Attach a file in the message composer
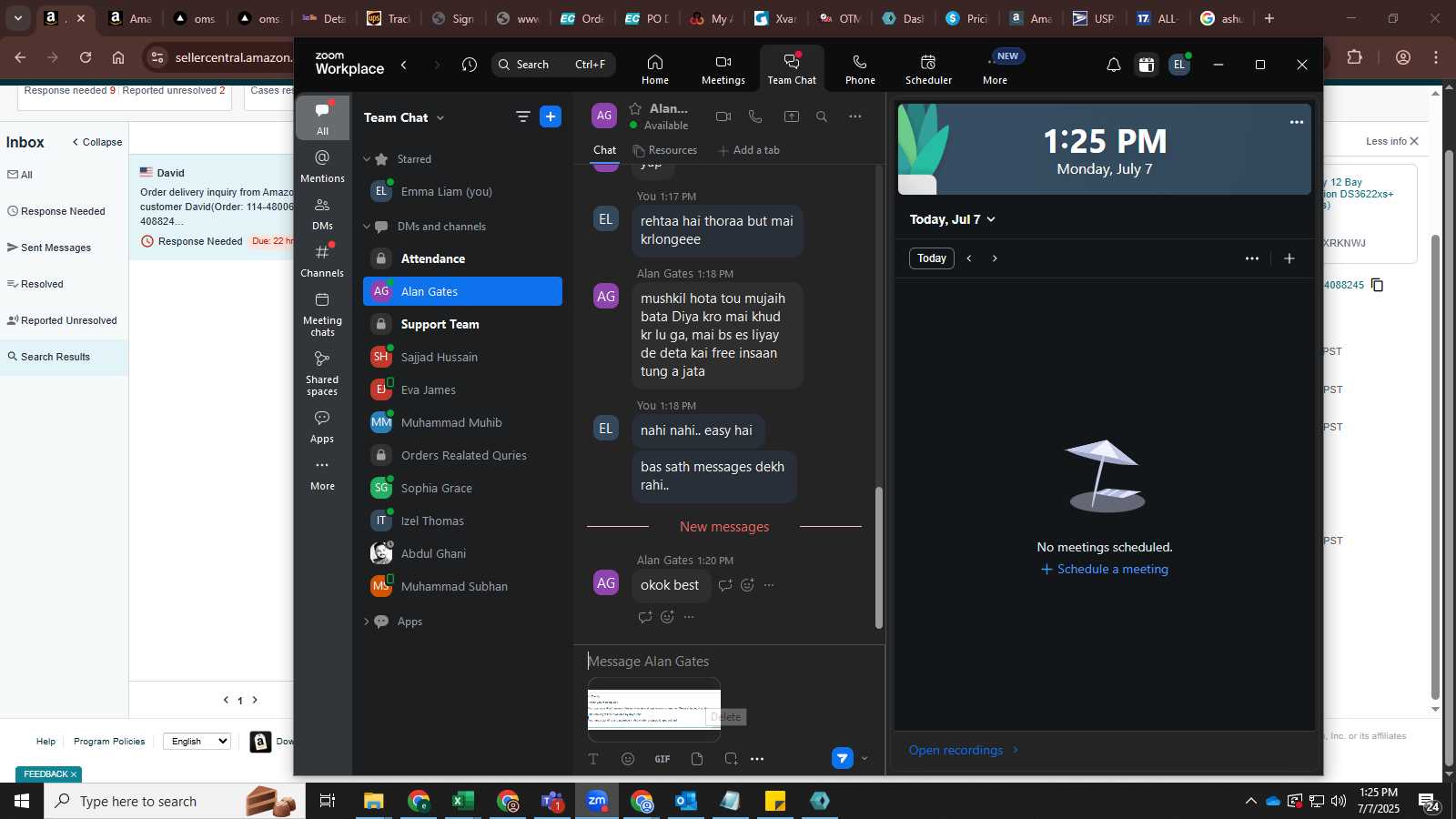 697,759
